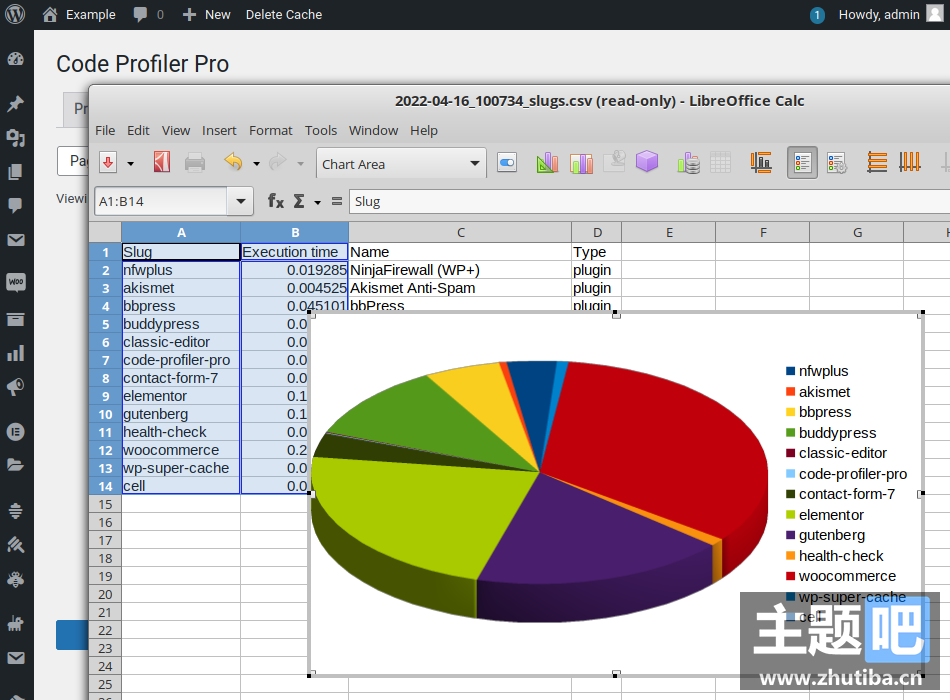Open the Marketing megaphone sidebar icon
Image resolution: width=950 pixels, height=700 pixels.
pyautogui.click(x=16, y=387)
